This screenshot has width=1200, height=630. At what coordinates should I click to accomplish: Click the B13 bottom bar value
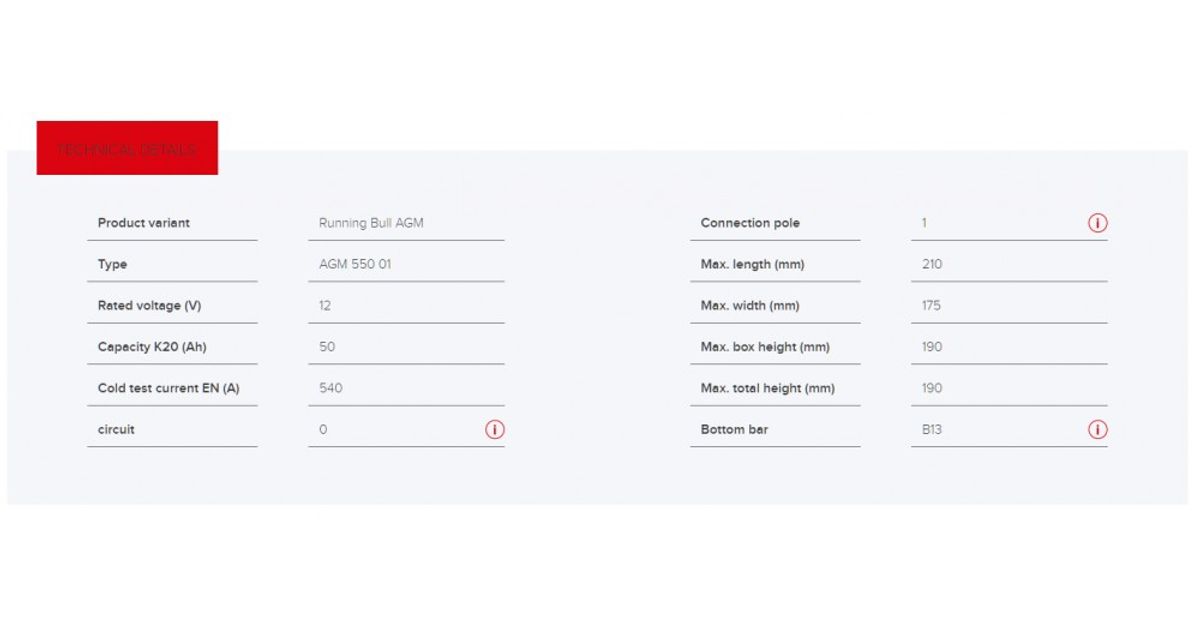[x=932, y=430]
